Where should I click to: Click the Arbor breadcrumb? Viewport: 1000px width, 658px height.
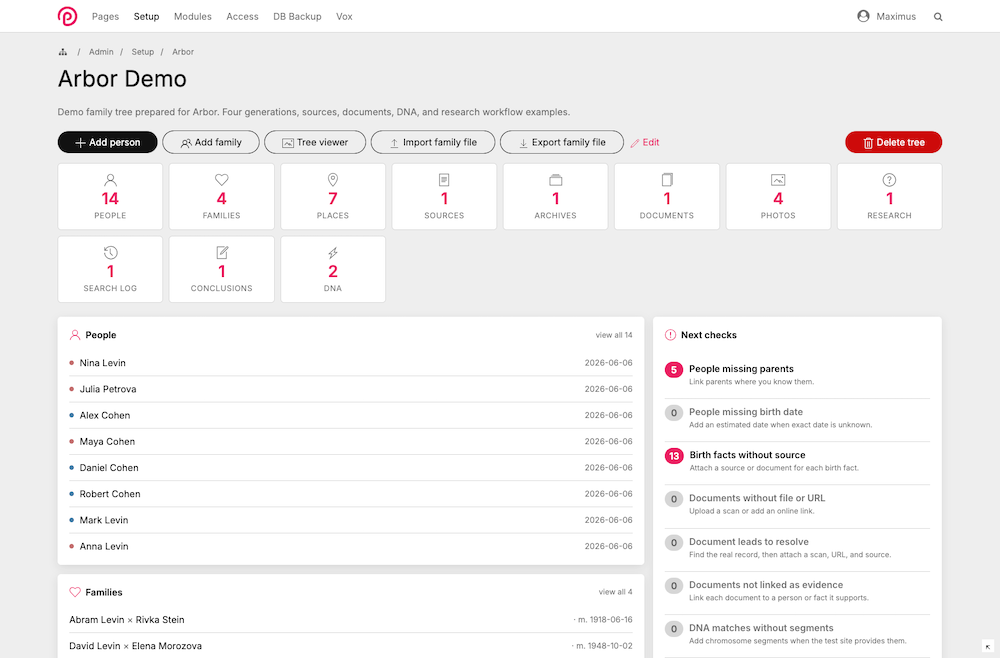pyautogui.click(x=183, y=52)
